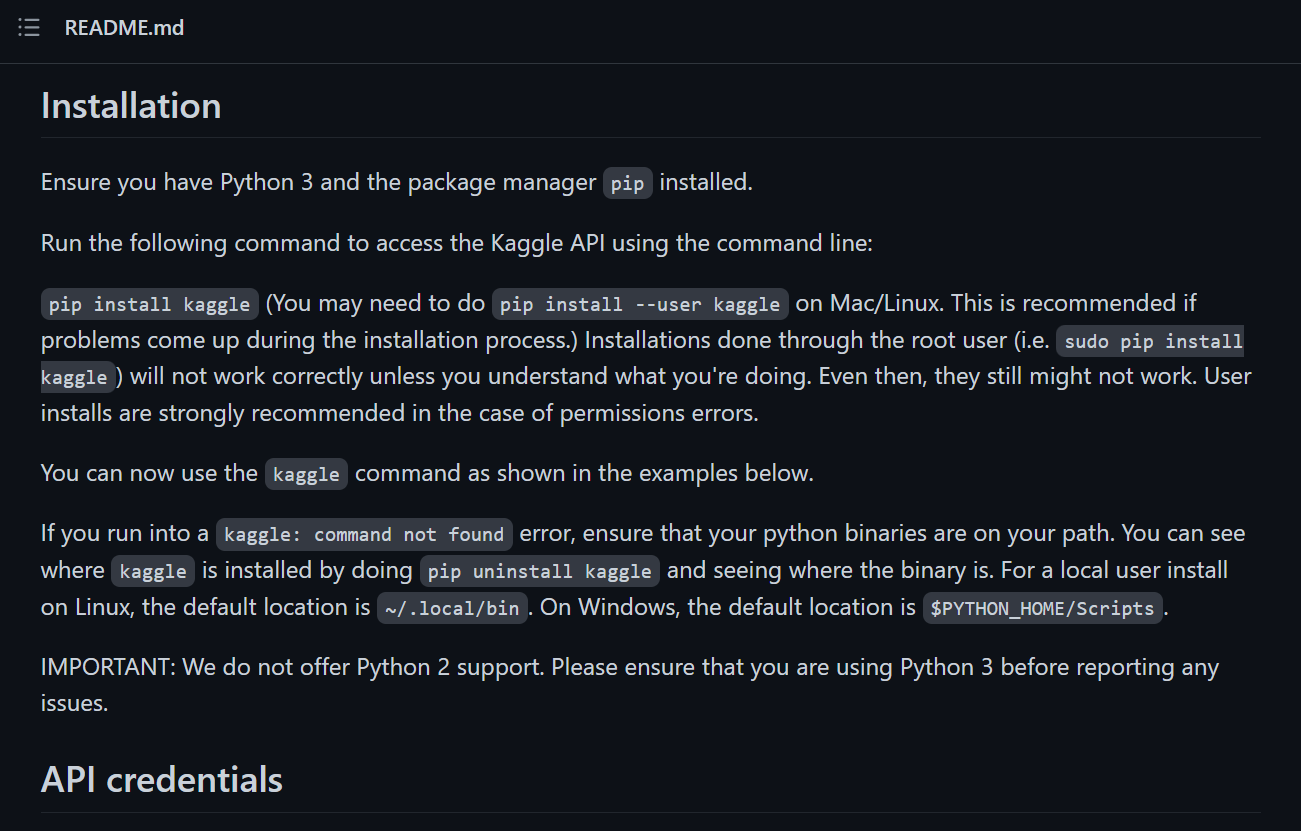Click the 'pip install kaggle' code snippet
Image resolution: width=1301 pixels, height=831 pixels.
click(149, 304)
